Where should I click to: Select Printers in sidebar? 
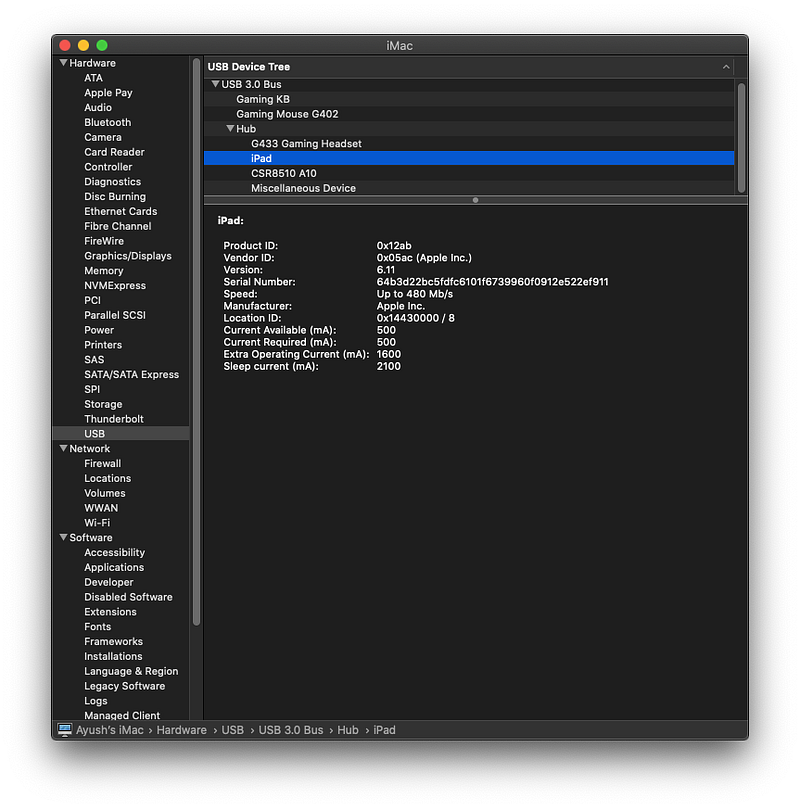coord(103,345)
